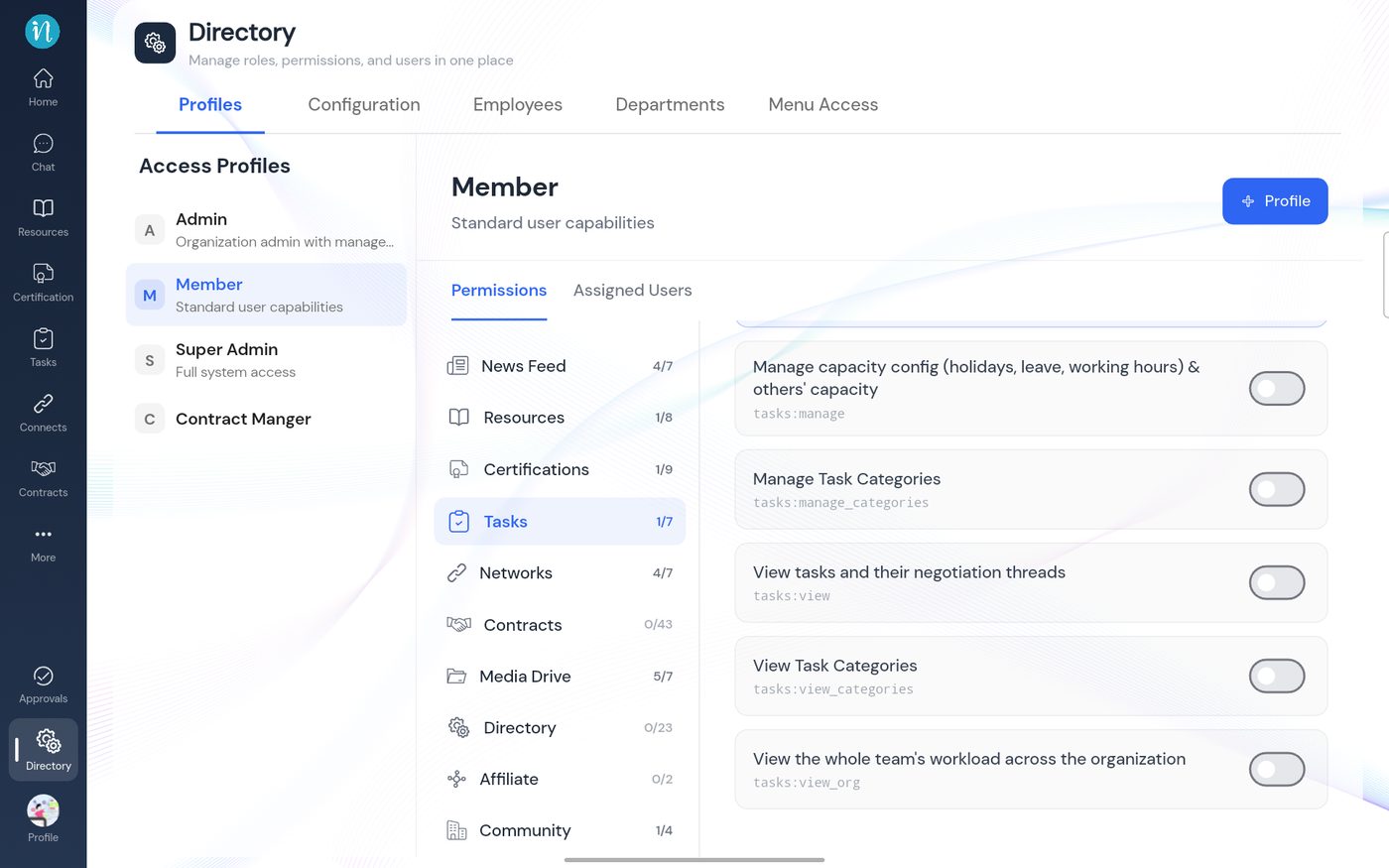Open the Contracts permission category

click(560, 624)
